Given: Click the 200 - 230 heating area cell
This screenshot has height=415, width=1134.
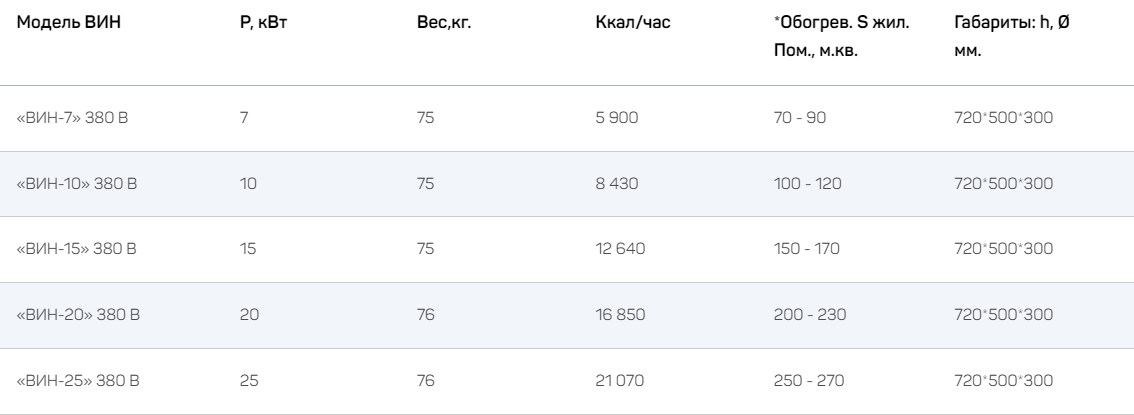Looking at the screenshot, I should [x=803, y=316].
